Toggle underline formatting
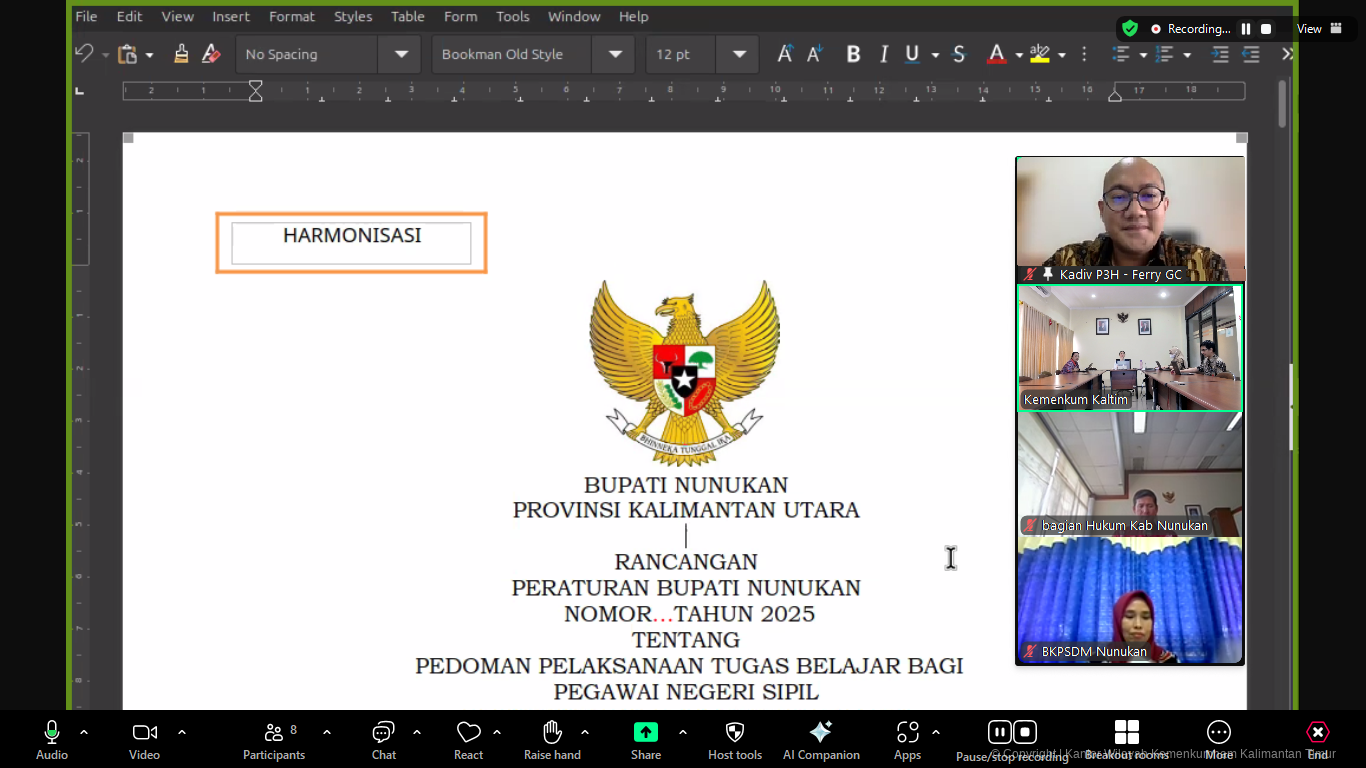Screen dimensions: 1366x768 click(x=912, y=54)
